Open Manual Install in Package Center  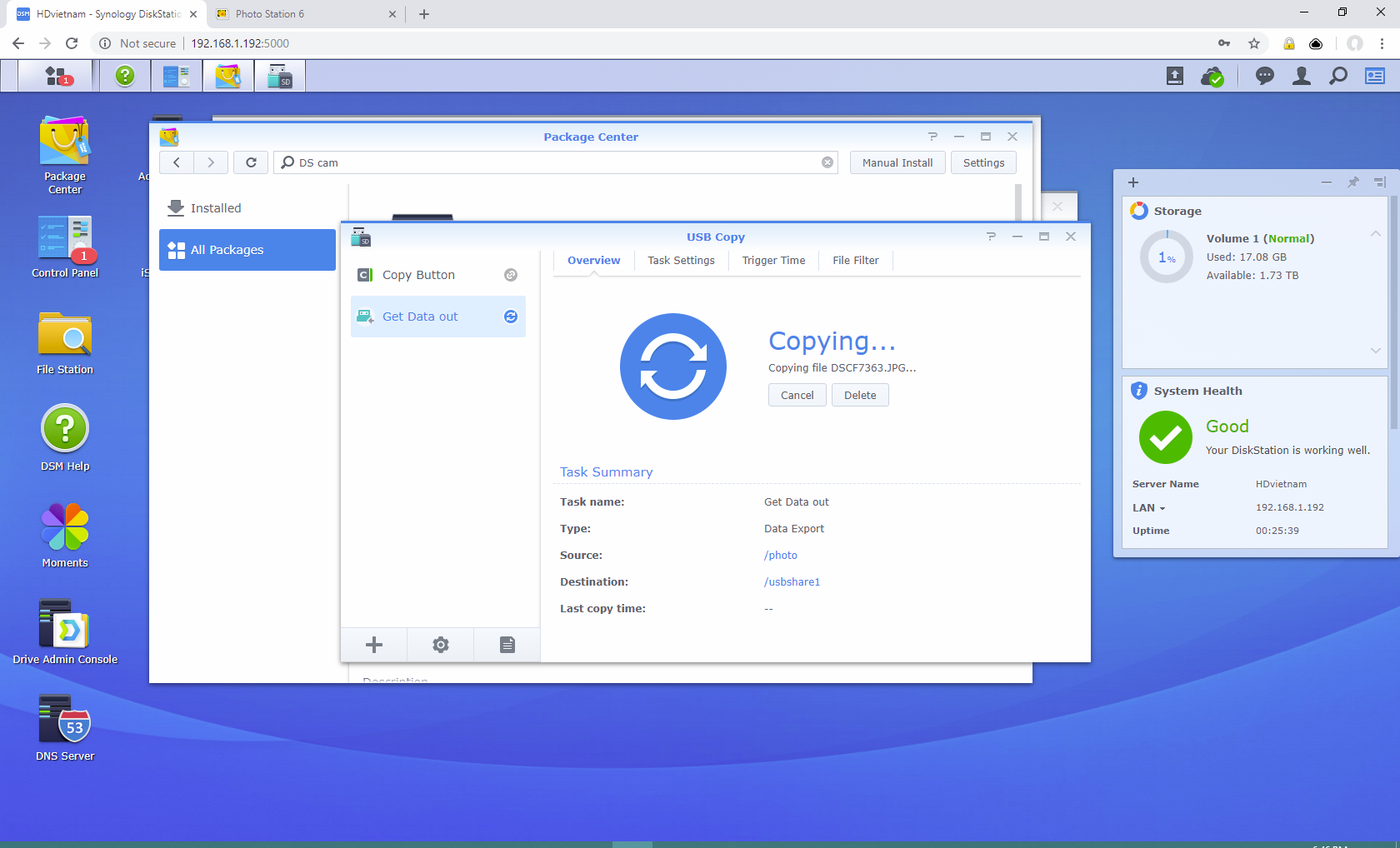coord(897,162)
